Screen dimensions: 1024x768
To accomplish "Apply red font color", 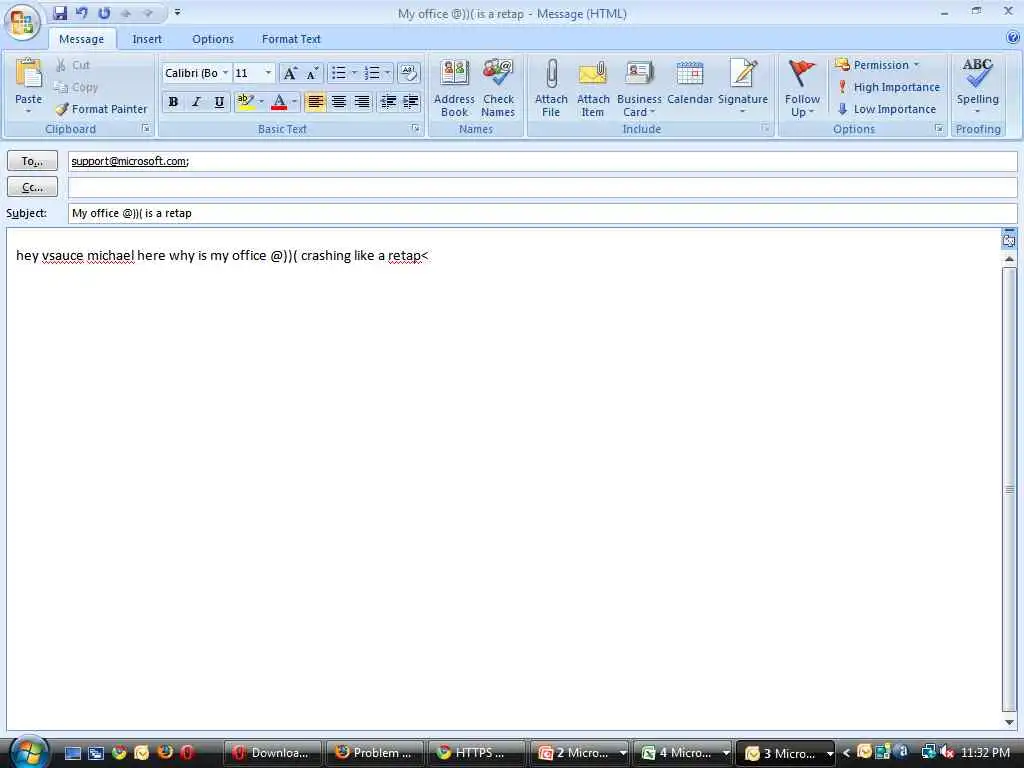I will click(x=280, y=102).
